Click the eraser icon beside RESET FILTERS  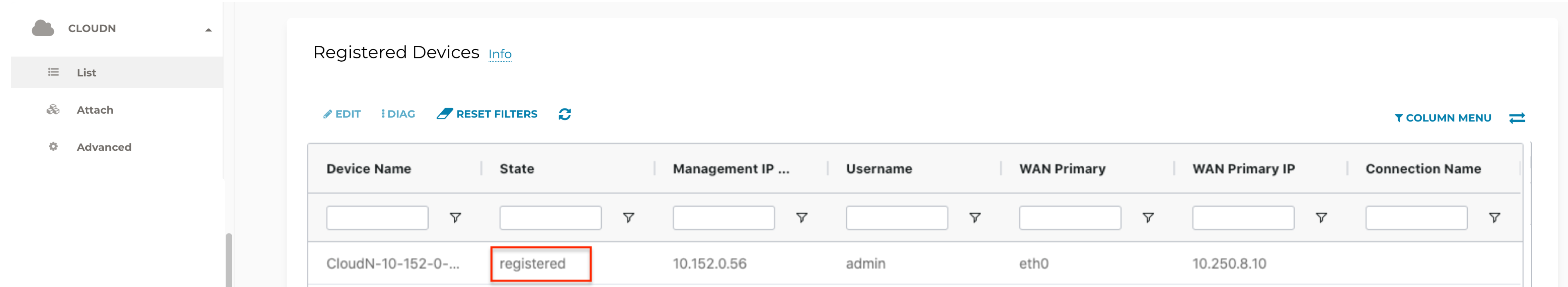(445, 113)
